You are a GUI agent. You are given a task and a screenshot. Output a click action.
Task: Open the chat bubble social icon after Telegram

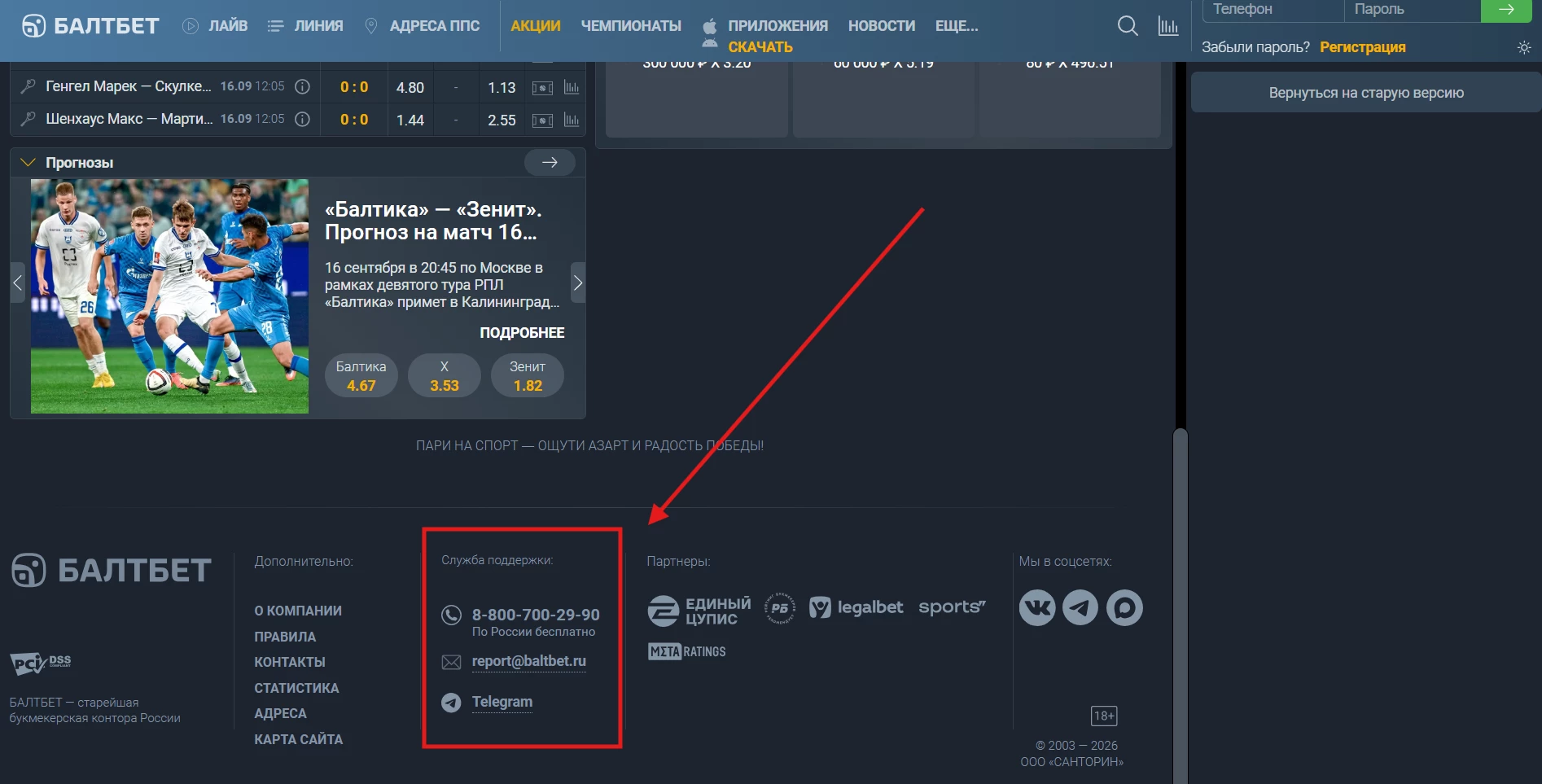click(x=1124, y=607)
